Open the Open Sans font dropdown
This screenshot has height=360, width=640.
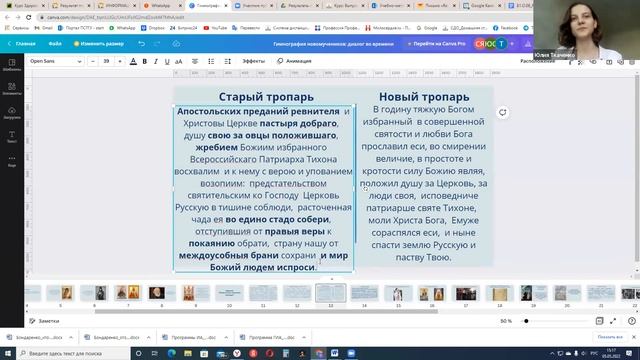click(x=56, y=61)
